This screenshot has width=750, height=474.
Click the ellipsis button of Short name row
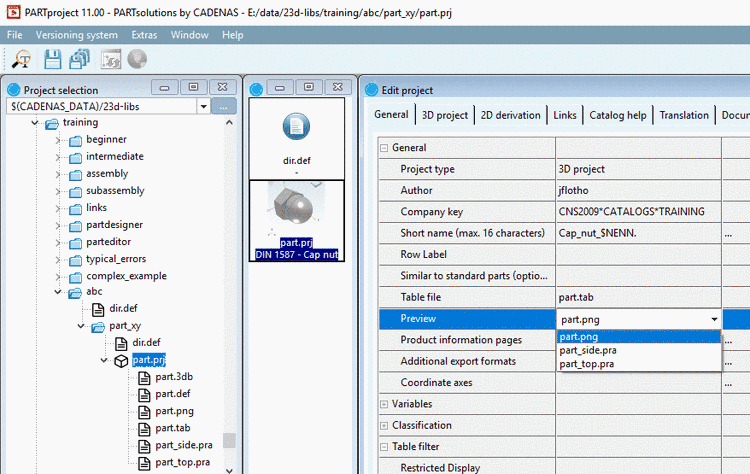coord(728,233)
